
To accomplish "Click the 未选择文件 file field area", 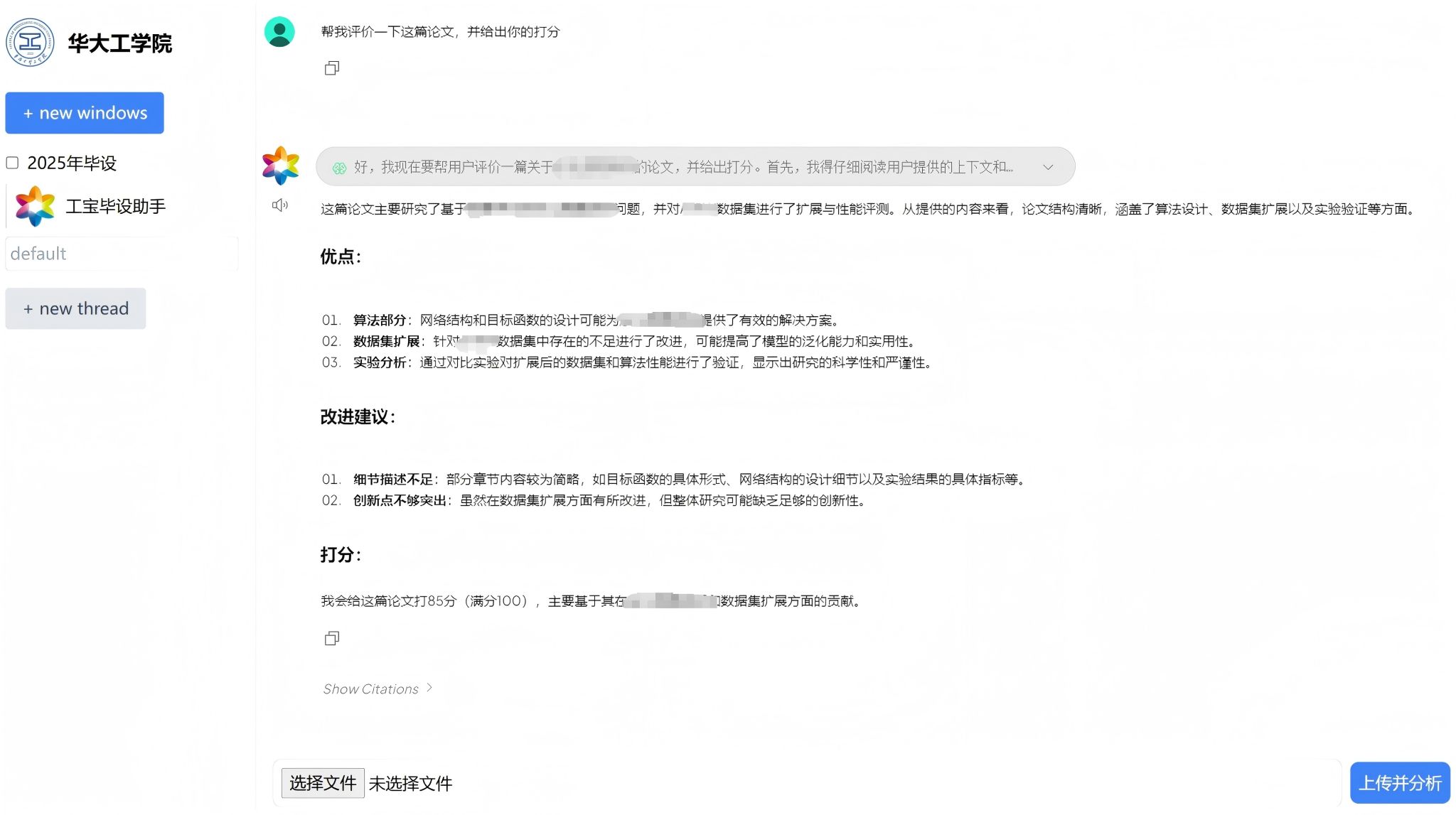I will click(411, 782).
